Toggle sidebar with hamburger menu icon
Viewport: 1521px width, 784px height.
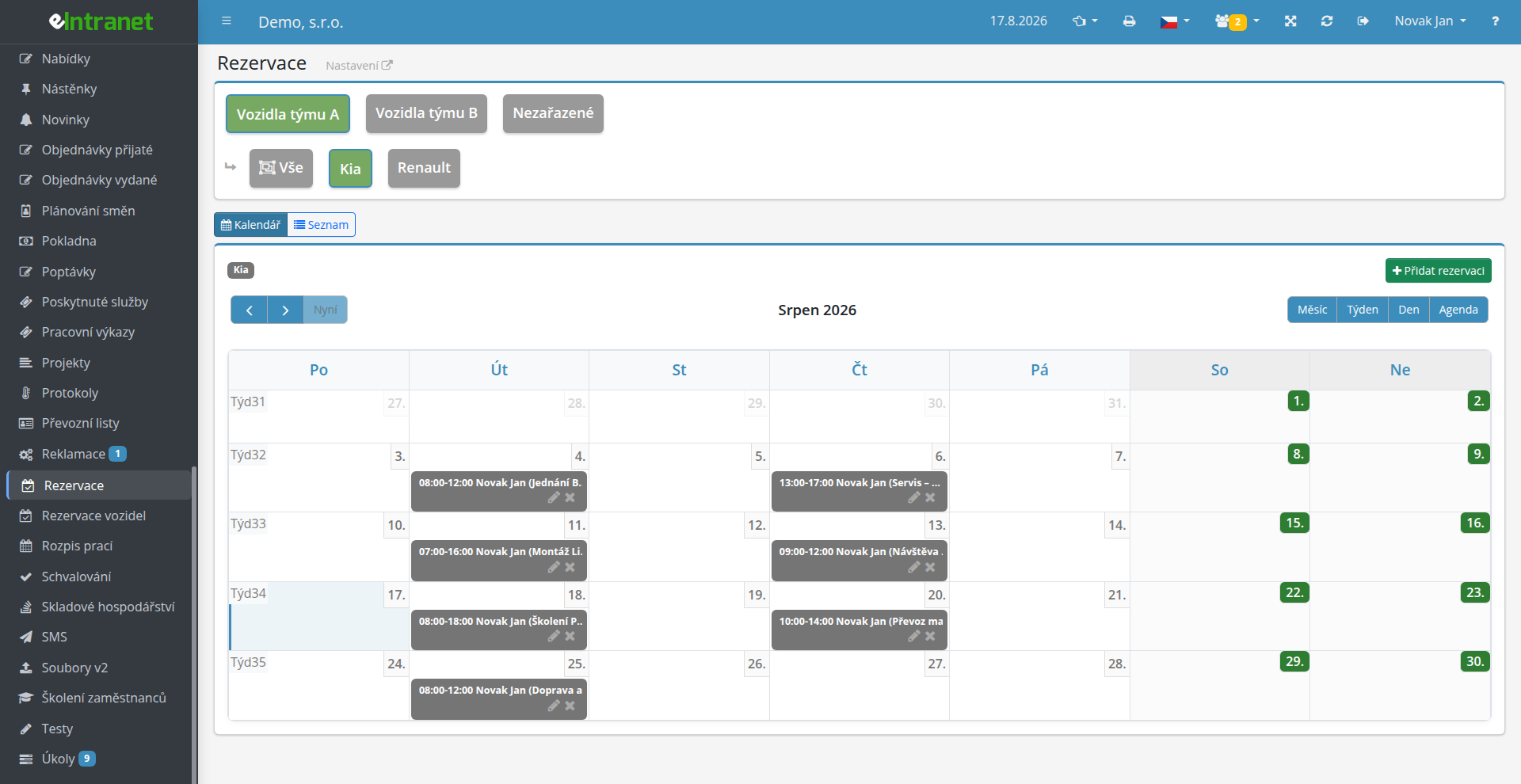pos(227,21)
